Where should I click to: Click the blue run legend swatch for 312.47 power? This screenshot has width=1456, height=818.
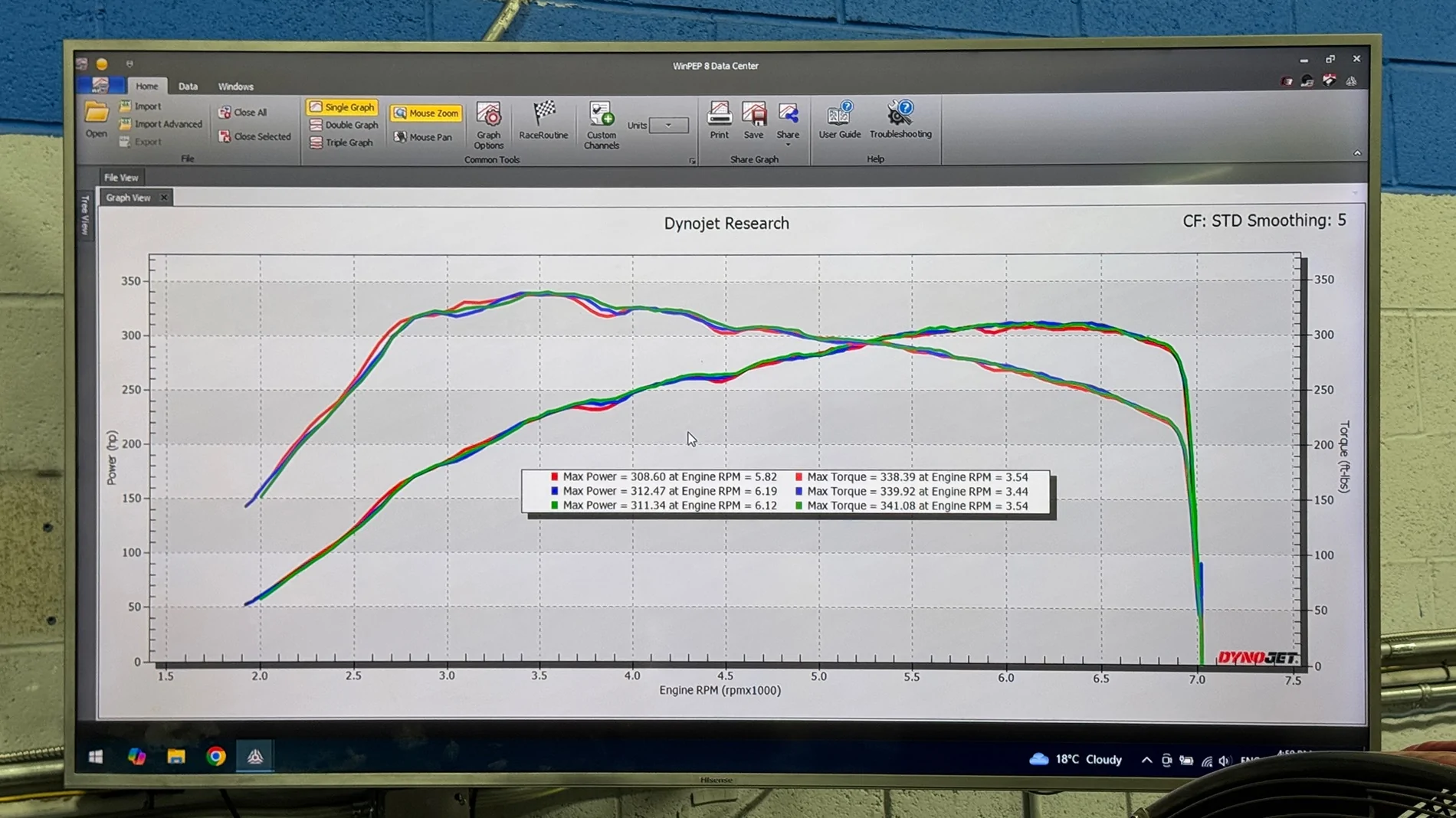554,491
